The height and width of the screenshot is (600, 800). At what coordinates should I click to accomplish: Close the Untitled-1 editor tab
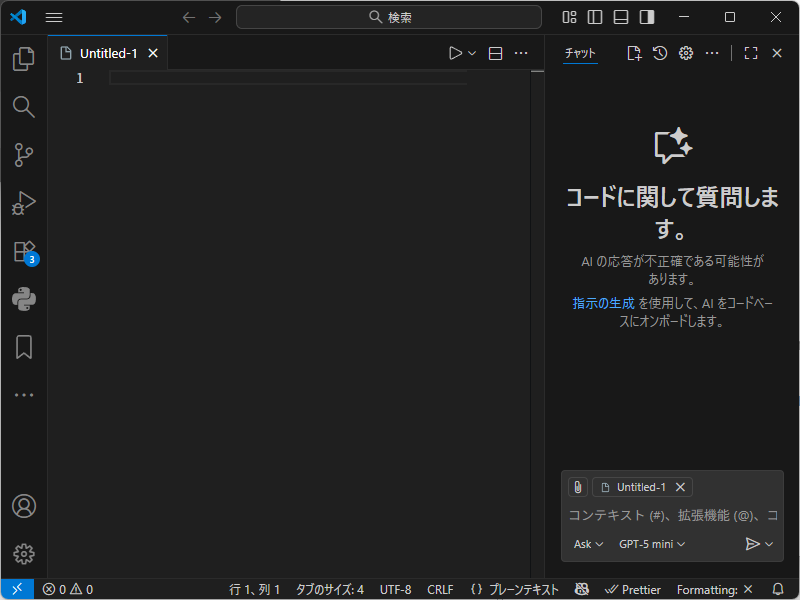pyautogui.click(x=153, y=53)
